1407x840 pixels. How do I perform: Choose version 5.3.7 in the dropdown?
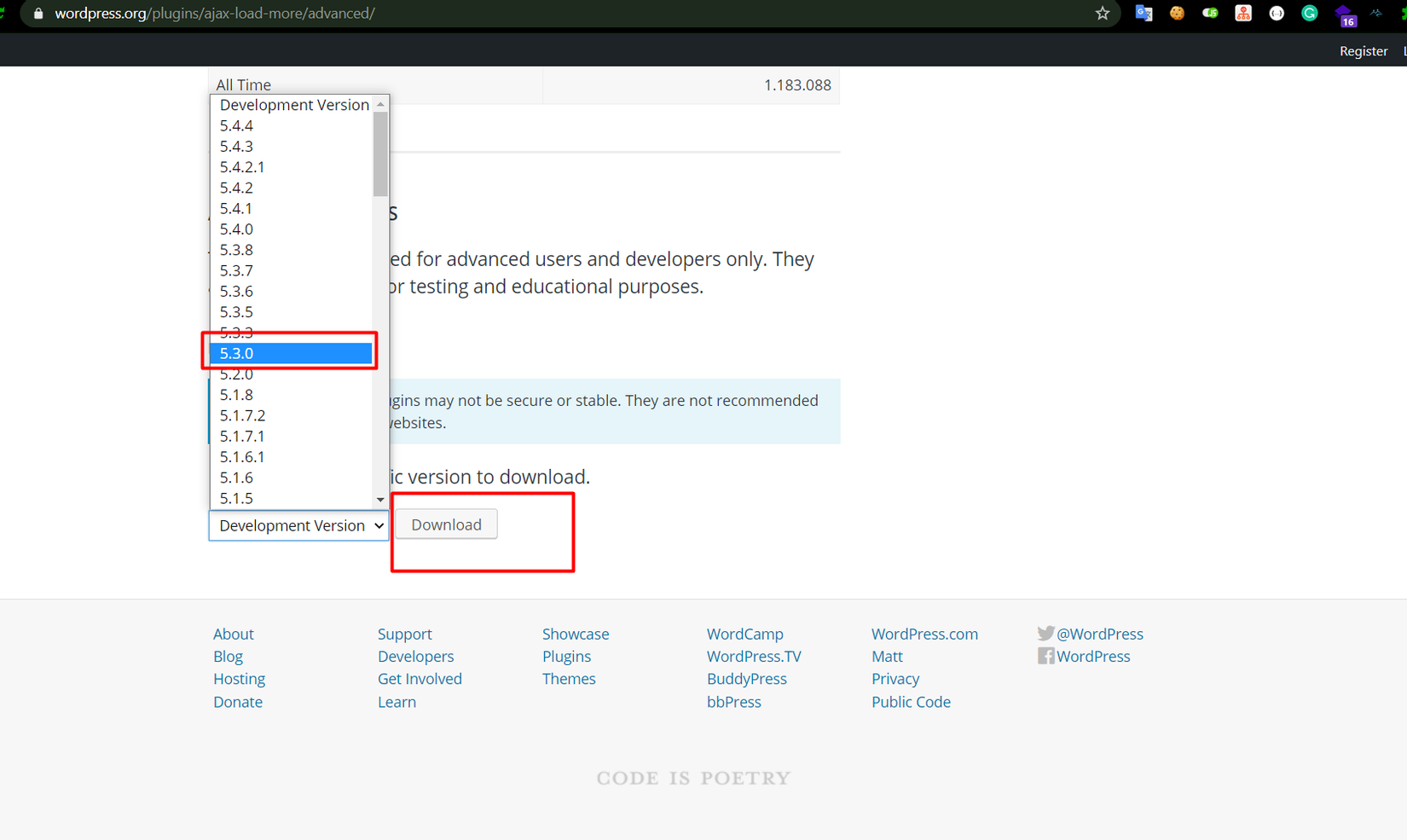[x=292, y=270]
